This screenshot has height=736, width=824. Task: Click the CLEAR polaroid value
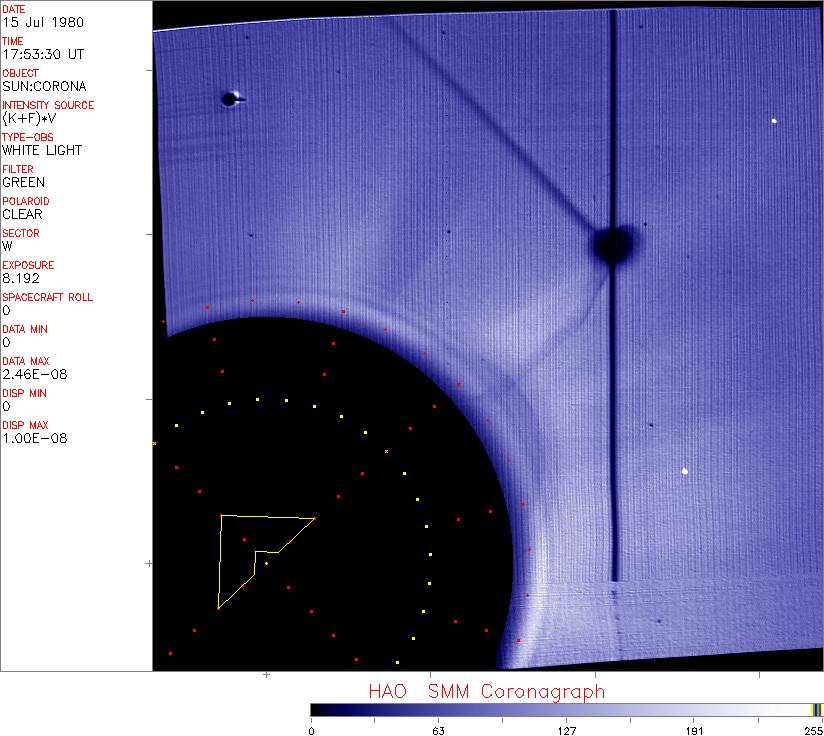point(23,214)
